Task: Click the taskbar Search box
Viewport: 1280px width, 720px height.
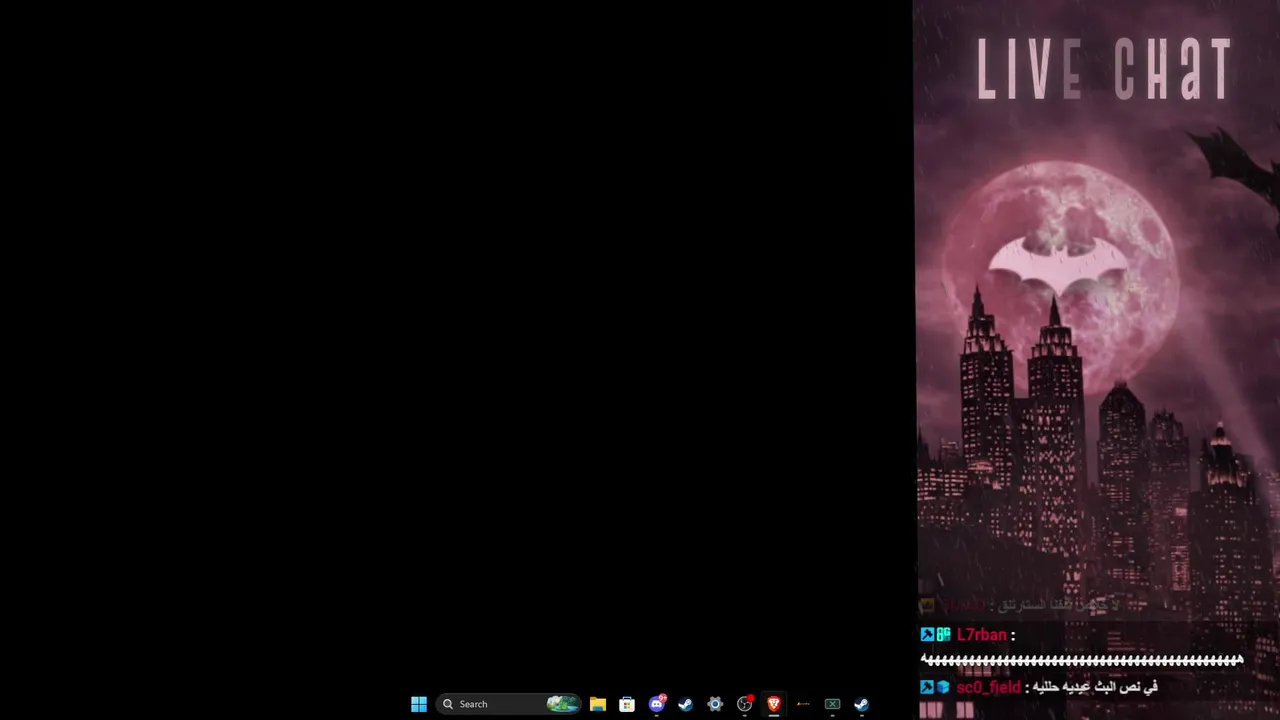Action: tap(509, 704)
